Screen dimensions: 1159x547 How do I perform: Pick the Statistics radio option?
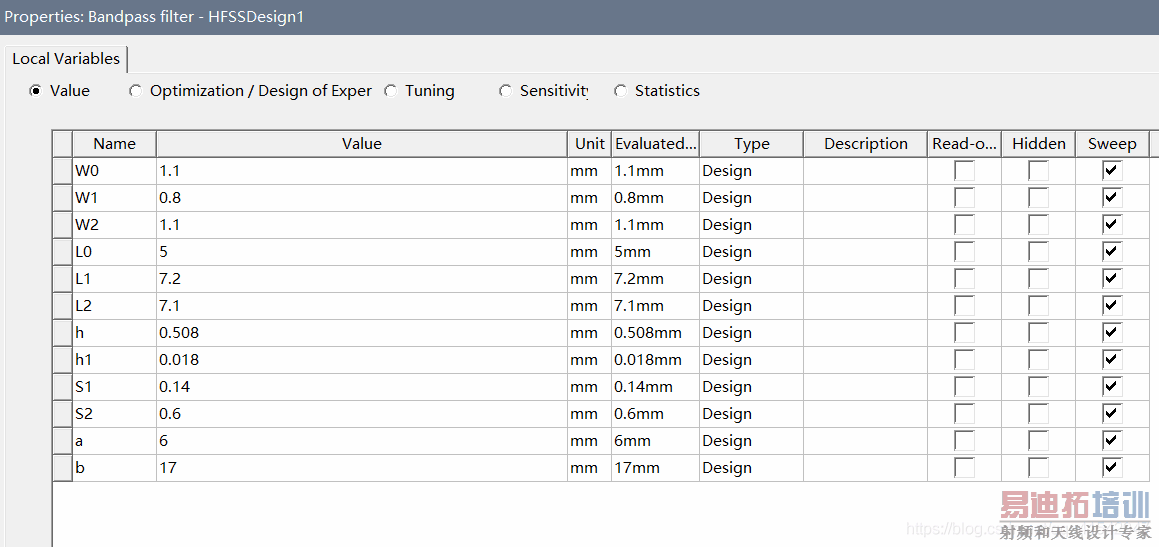click(620, 91)
